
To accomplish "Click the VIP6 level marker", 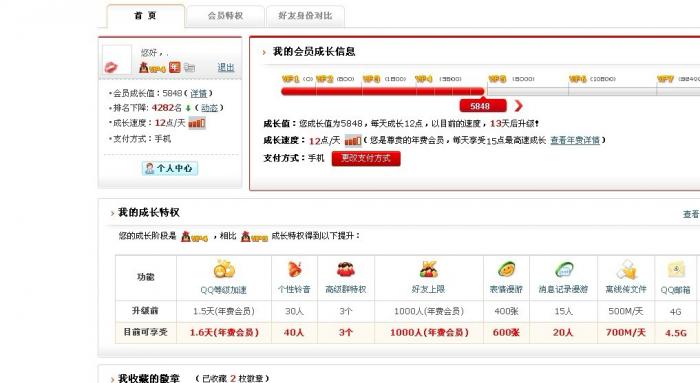I will [578, 79].
